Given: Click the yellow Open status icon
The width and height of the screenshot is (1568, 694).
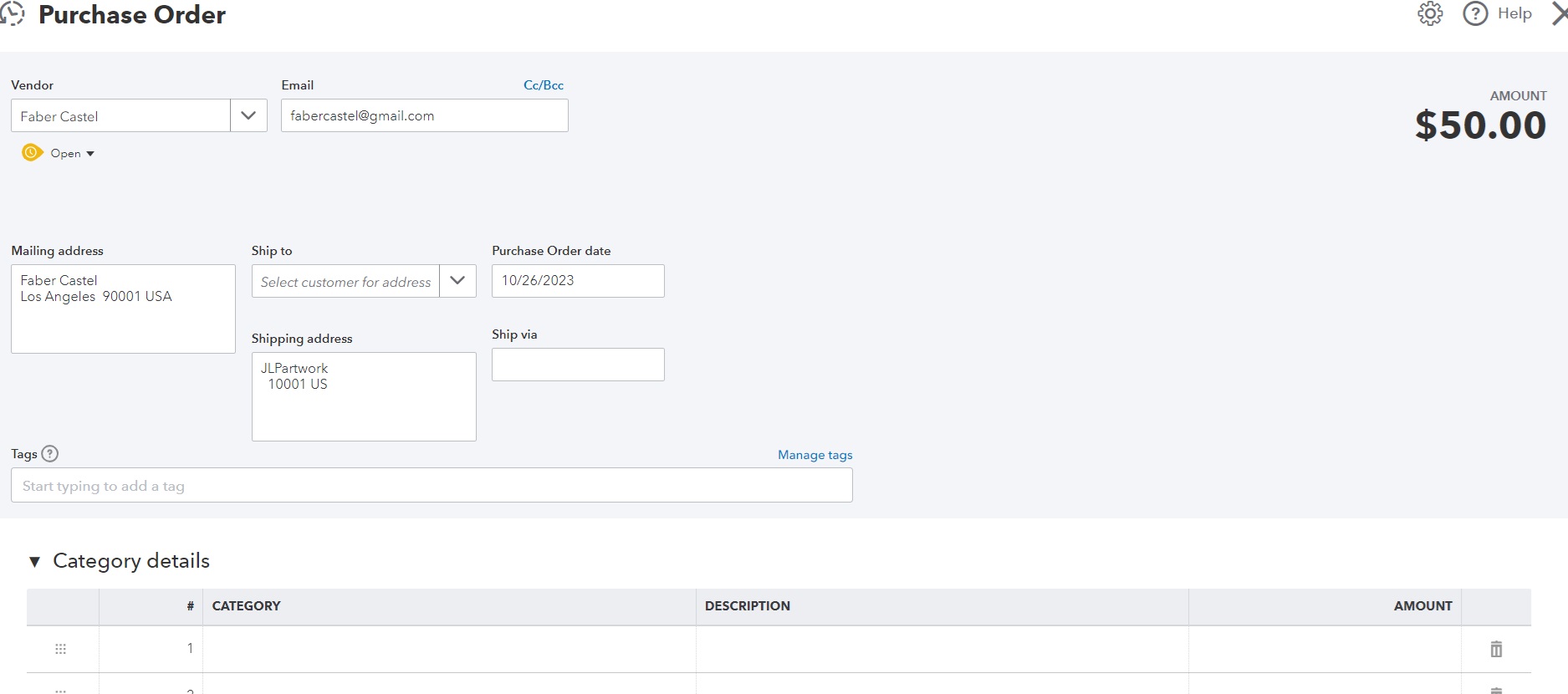Looking at the screenshot, I should pos(32,153).
